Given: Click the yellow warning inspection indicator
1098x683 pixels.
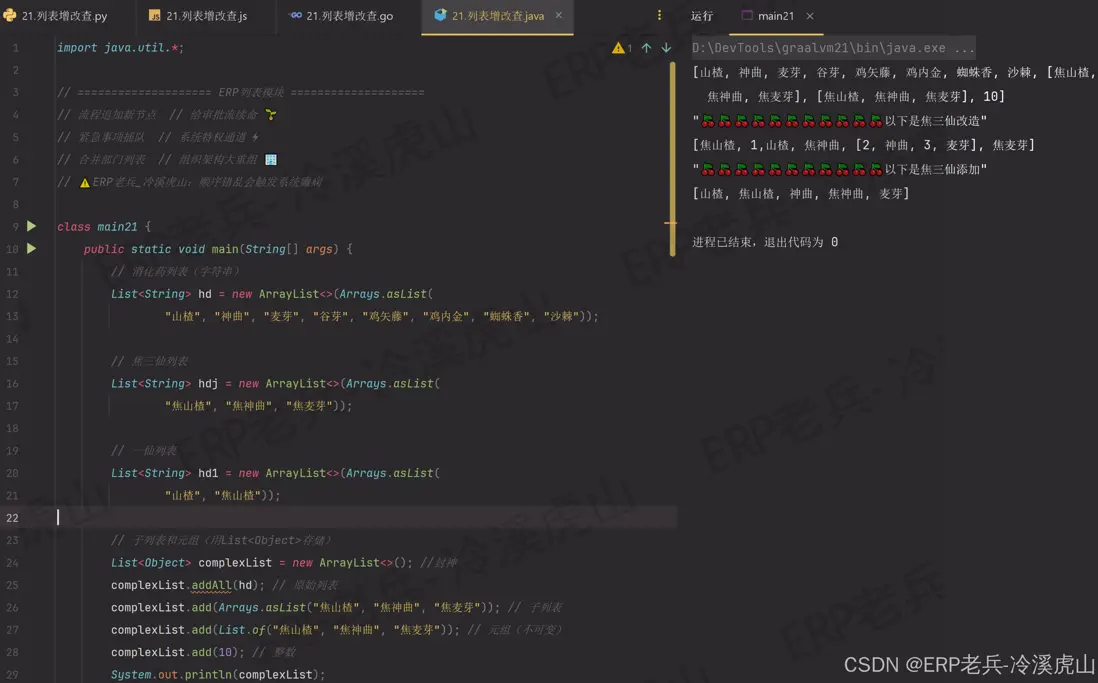Looking at the screenshot, I should click(x=619, y=47).
